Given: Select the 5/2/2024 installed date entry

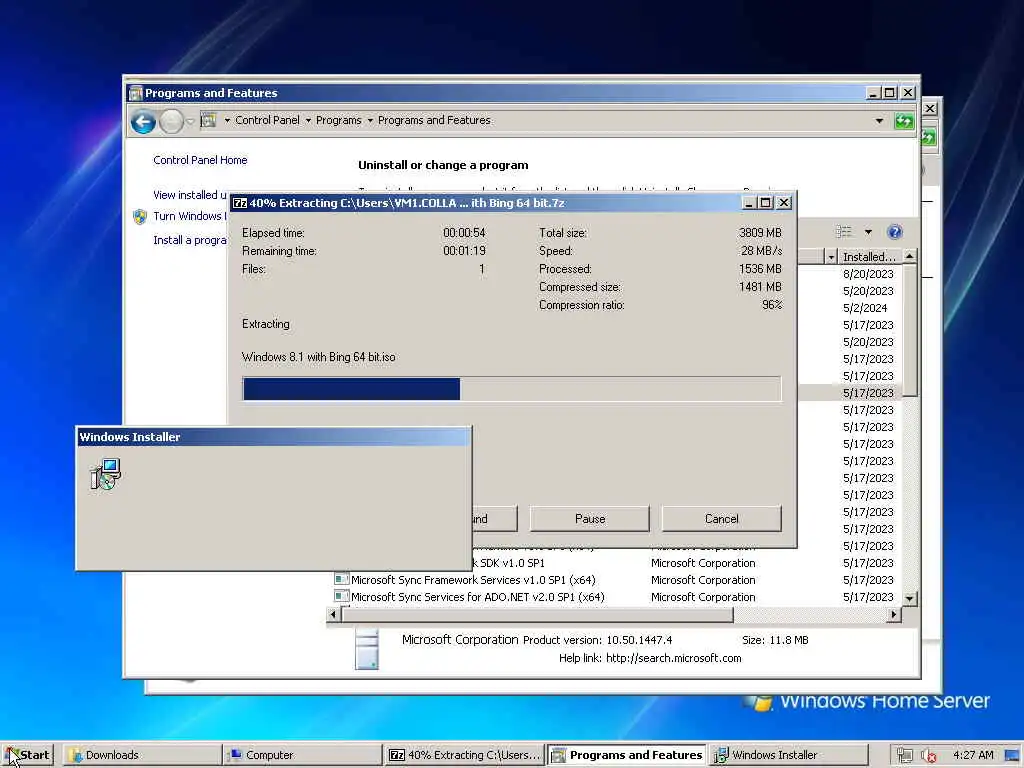Looking at the screenshot, I should point(865,308).
